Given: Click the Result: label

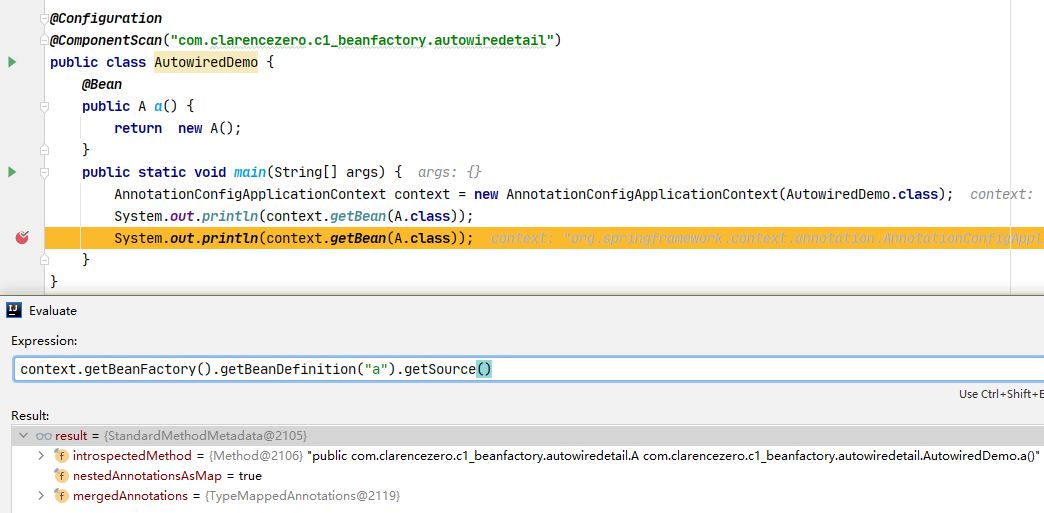Looking at the screenshot, I should point(31,416).
